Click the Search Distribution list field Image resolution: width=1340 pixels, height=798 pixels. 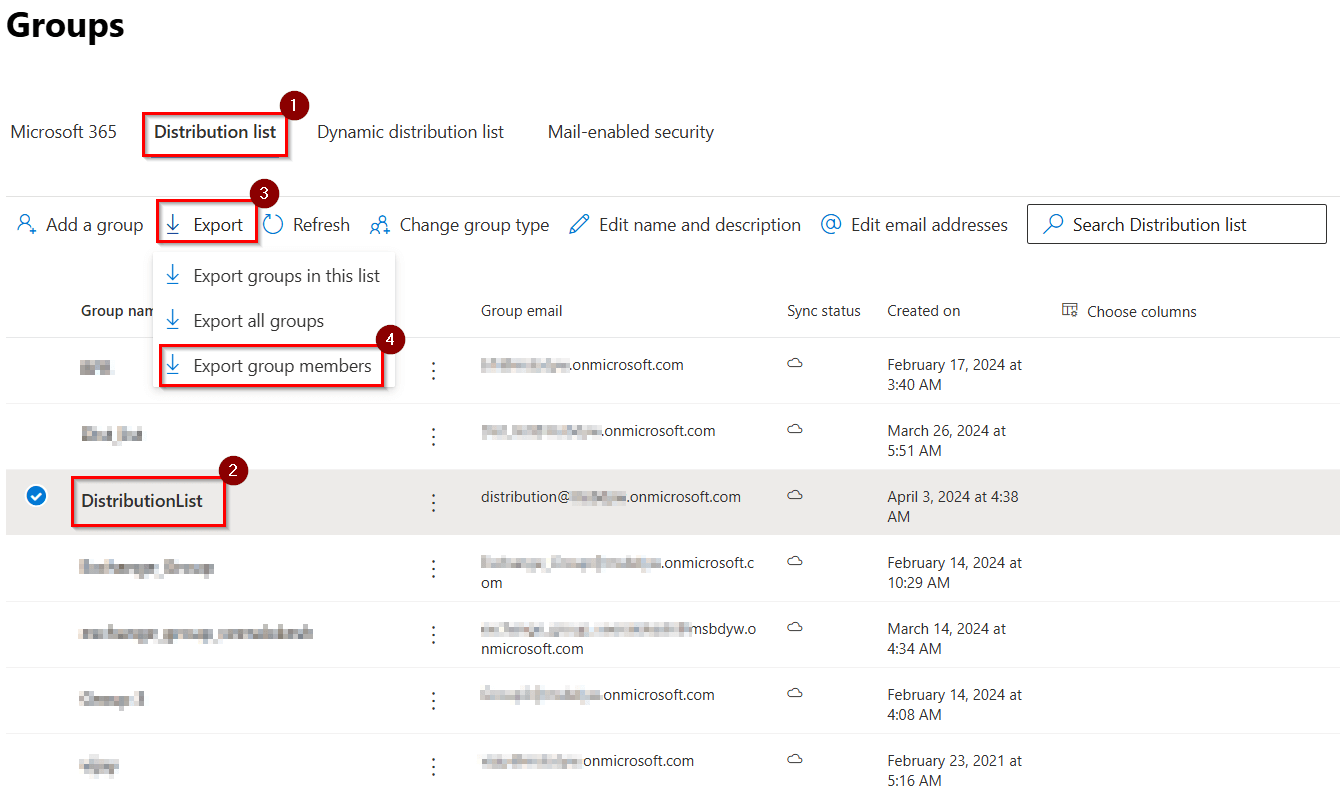[x=1190, y=225]
